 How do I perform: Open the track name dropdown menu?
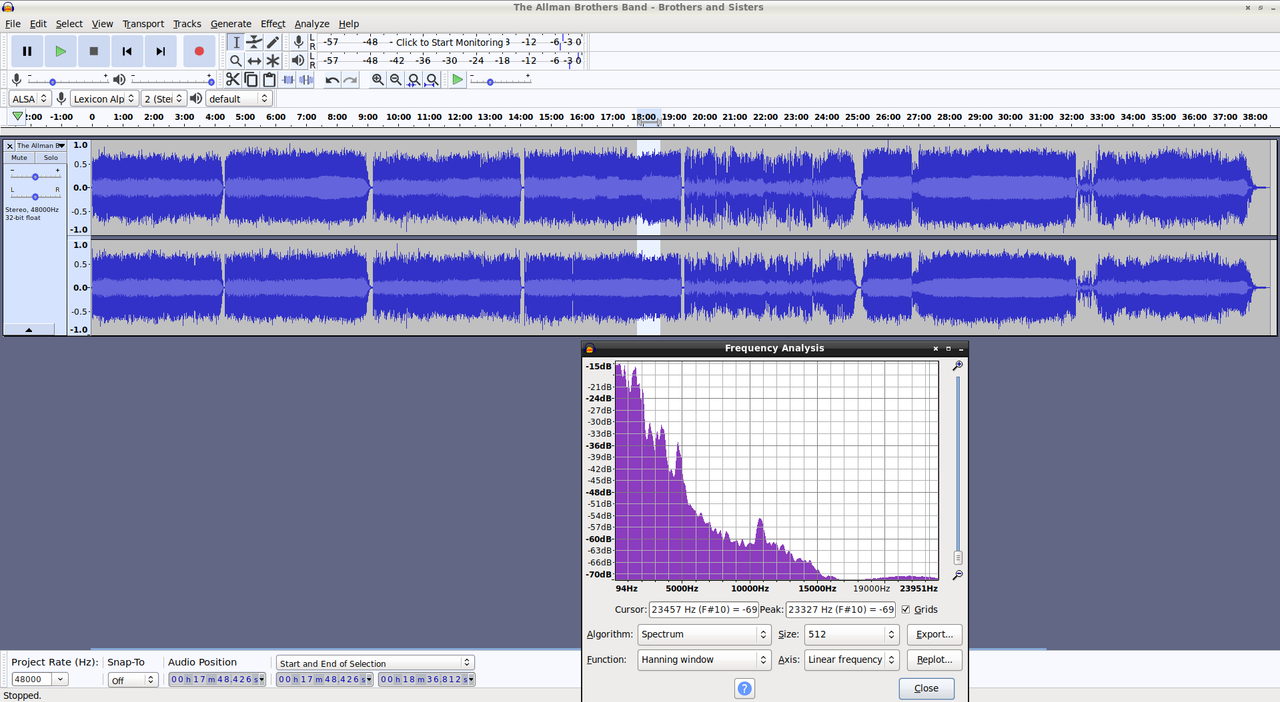pyautogui.click(x=41, y=146)
